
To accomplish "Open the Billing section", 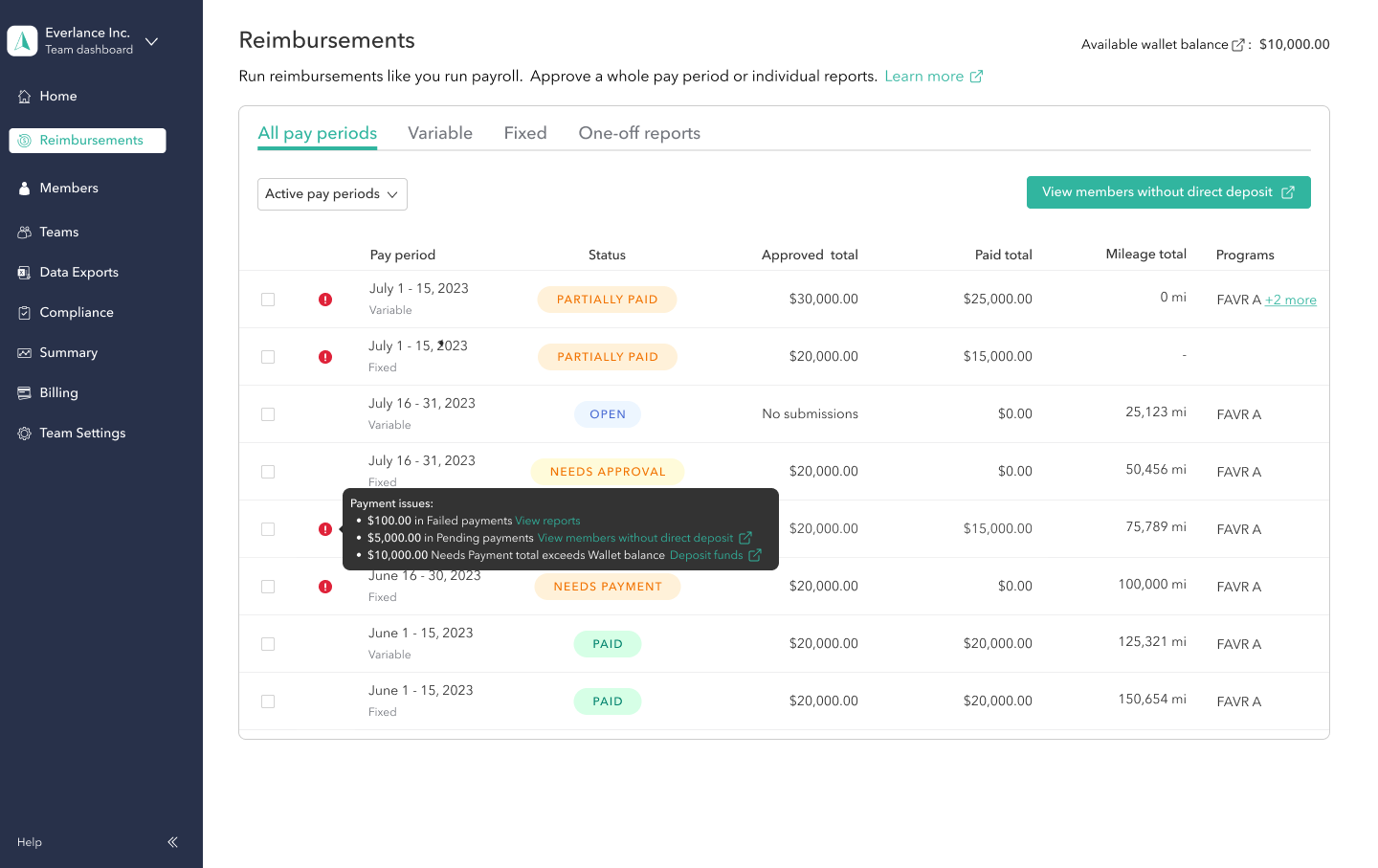I will 58,392.
